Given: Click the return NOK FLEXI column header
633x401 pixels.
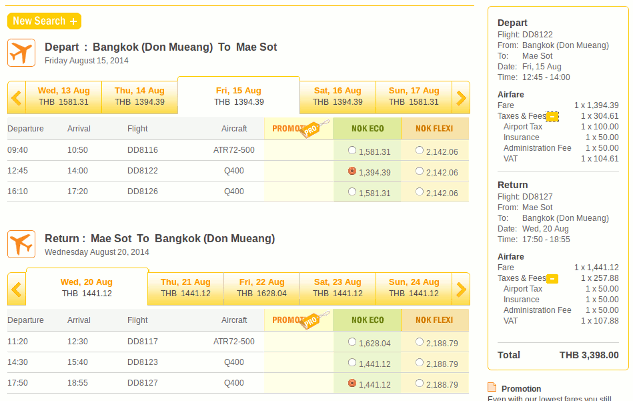Looking at the screenshot, I should point(435,320).
